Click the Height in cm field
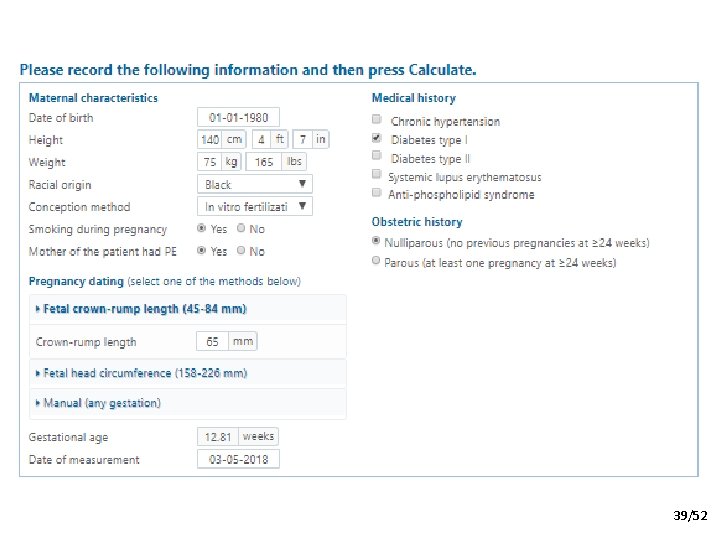The image size is (720, 540). (210, 140)
